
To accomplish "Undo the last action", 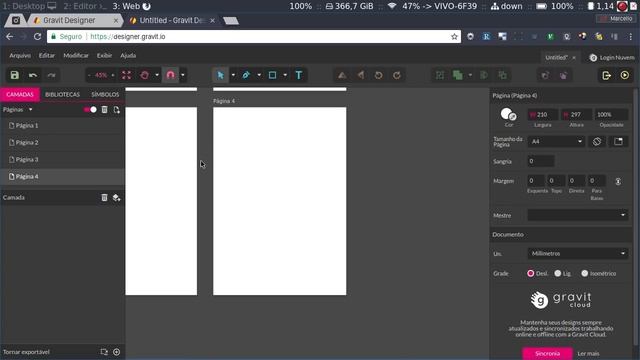I will point(33,75).
